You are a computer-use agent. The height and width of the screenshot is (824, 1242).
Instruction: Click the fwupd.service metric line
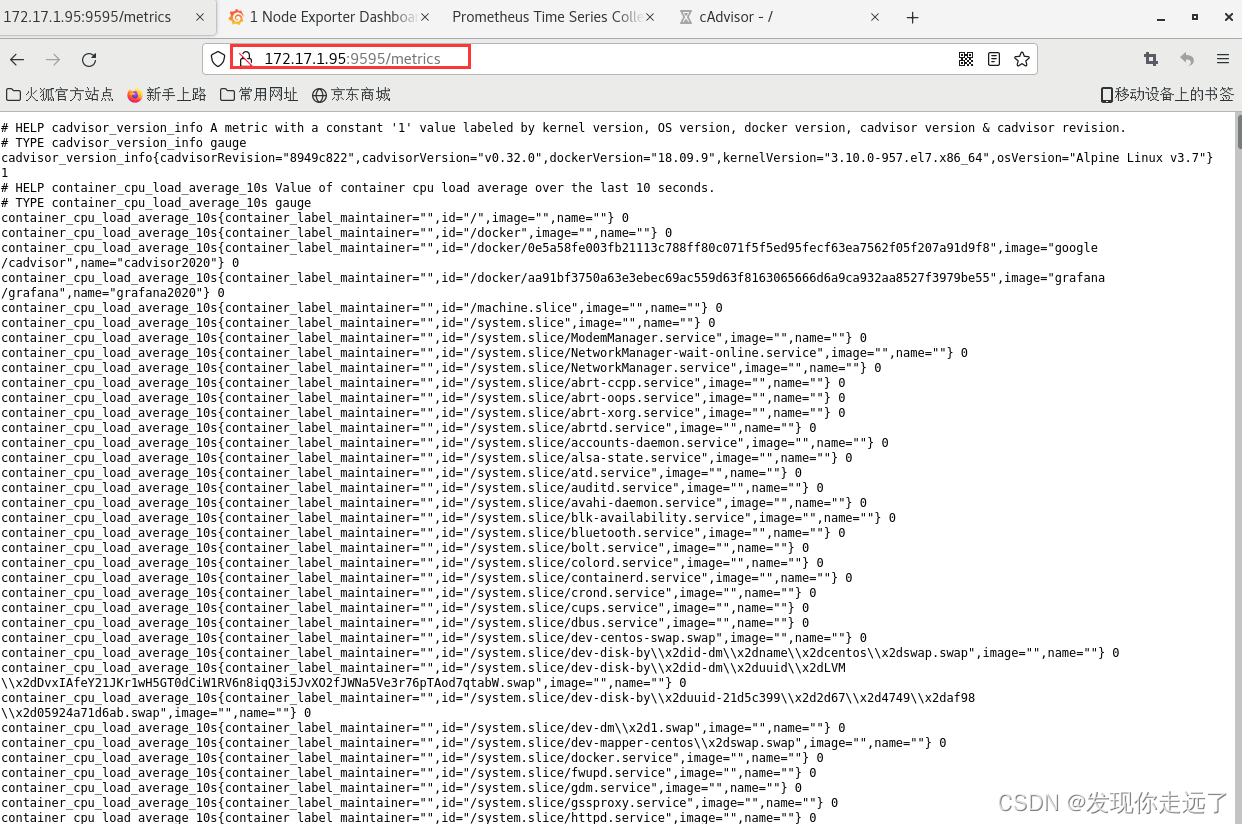pyautogui.click(x=408, y=773)
